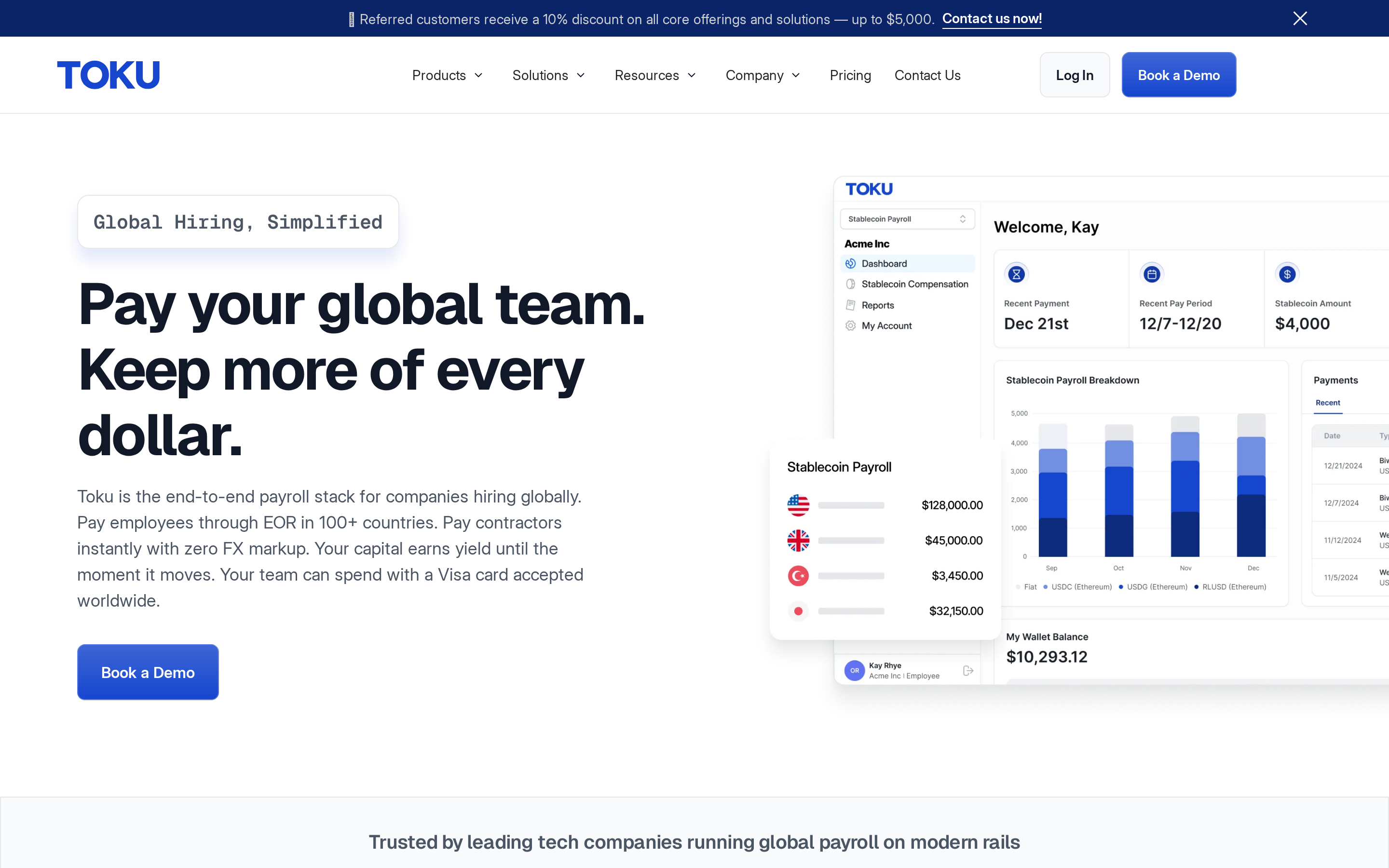The height and width of the screenshot is (868, 1389).
Task: Click the Turkey flag payroll row icon
Action: 798,576
